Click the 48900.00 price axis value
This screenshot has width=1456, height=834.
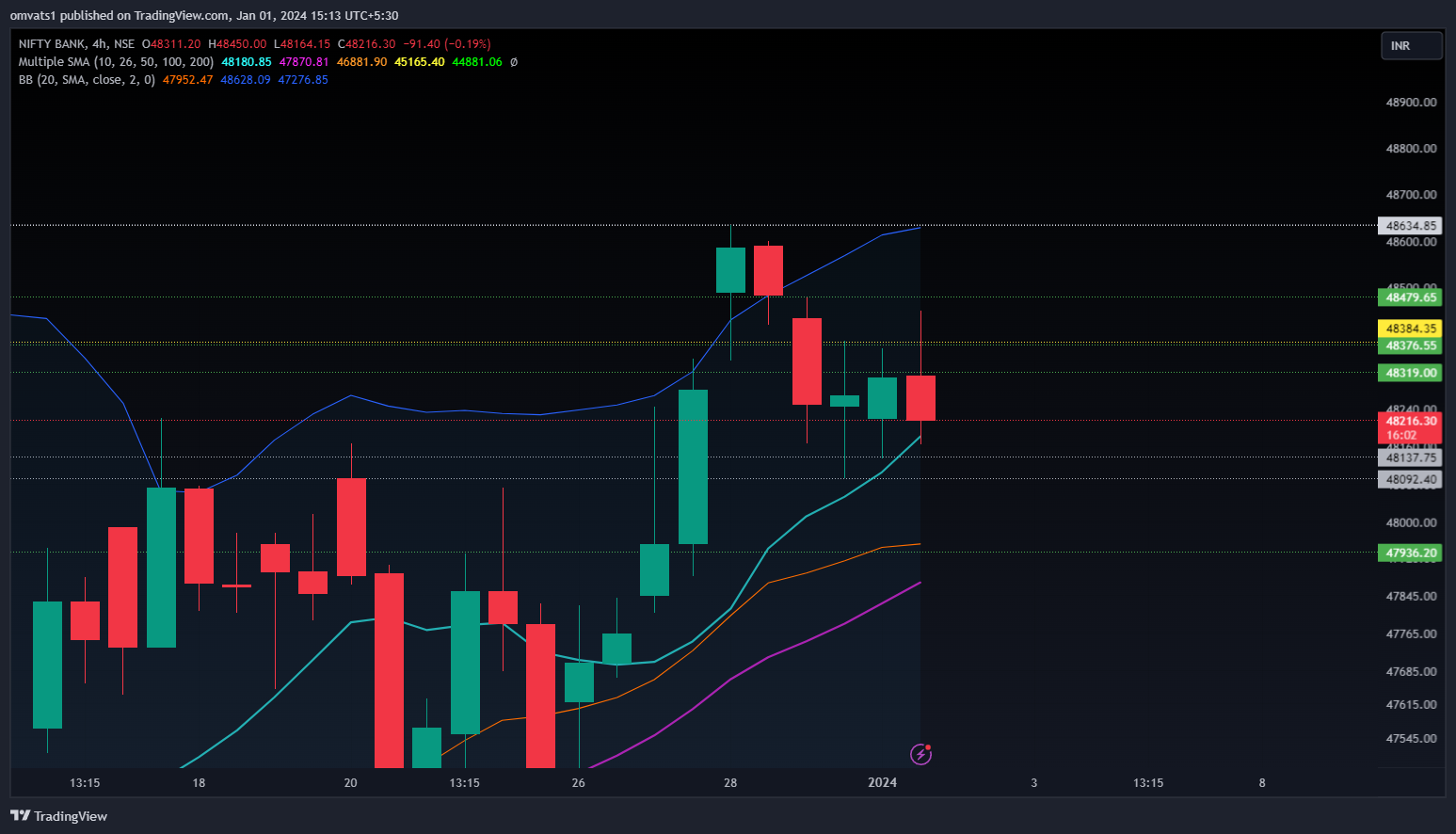1411,103
